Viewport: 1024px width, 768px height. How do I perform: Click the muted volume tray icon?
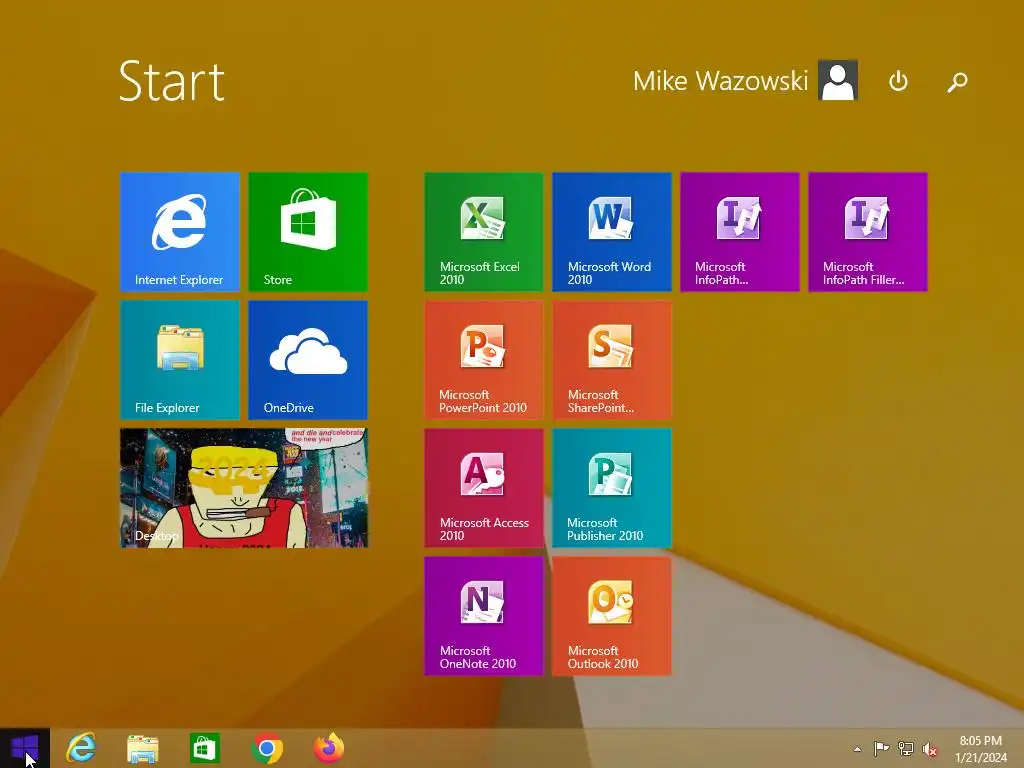929,749
